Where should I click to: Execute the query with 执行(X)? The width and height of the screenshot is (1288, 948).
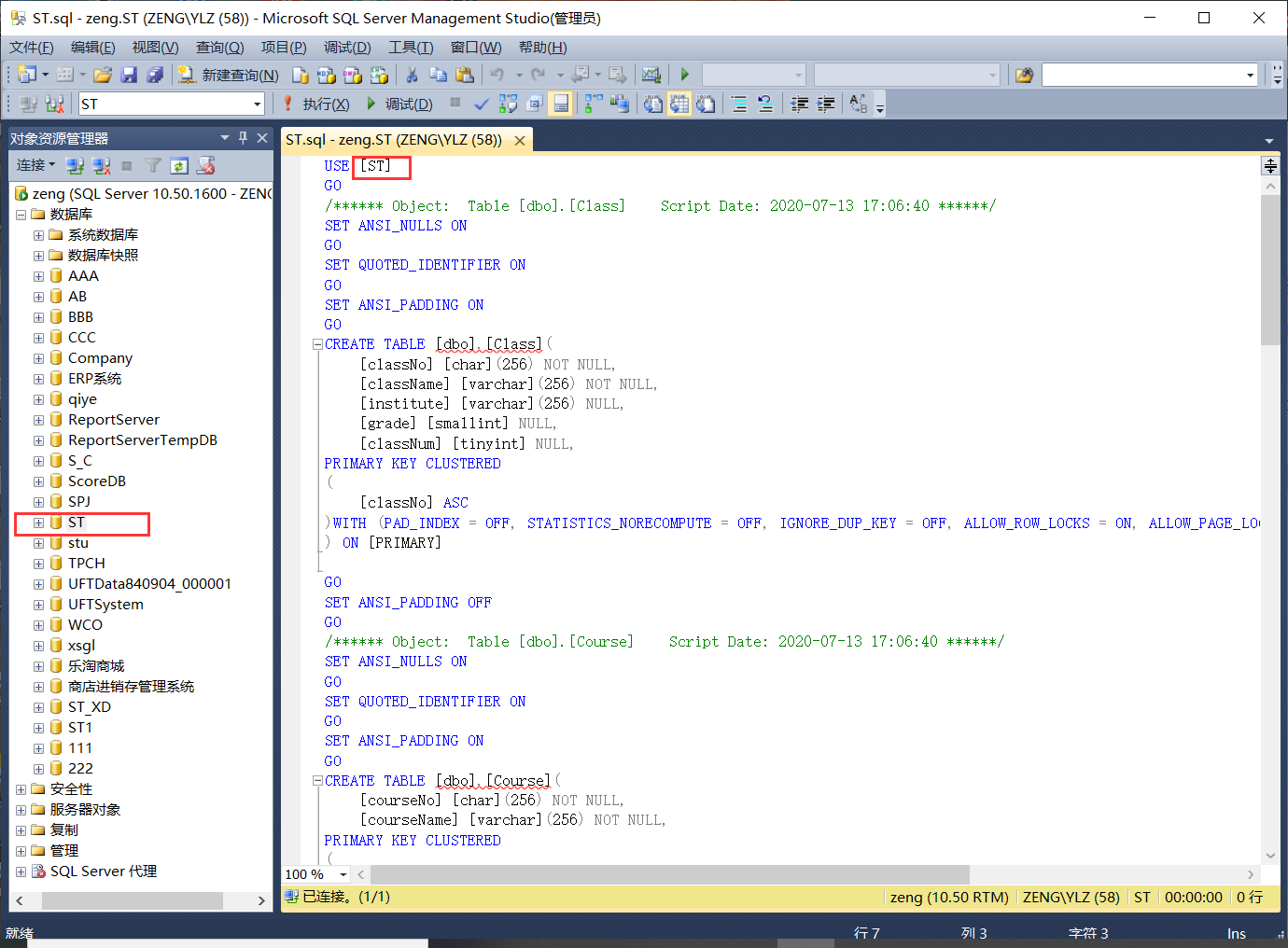[x=322, y=104]
